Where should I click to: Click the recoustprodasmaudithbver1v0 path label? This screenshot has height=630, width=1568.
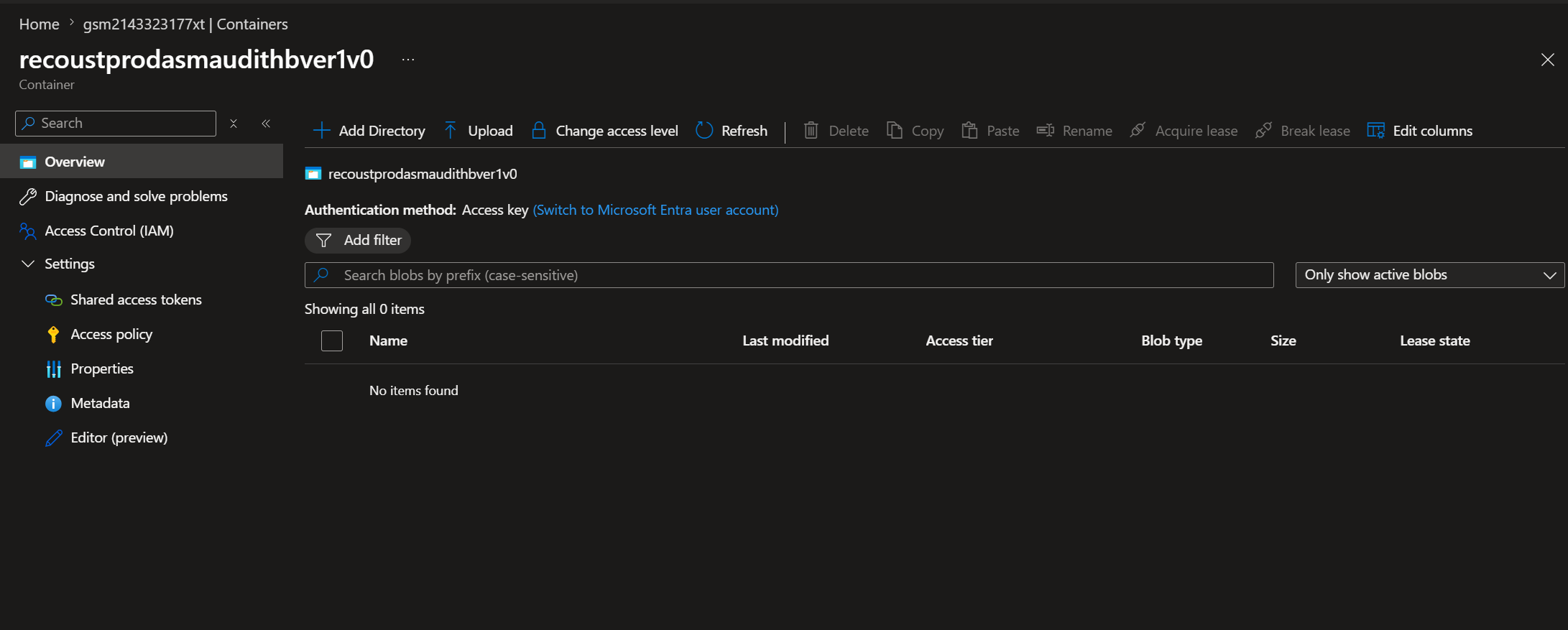tap(423, 174)
